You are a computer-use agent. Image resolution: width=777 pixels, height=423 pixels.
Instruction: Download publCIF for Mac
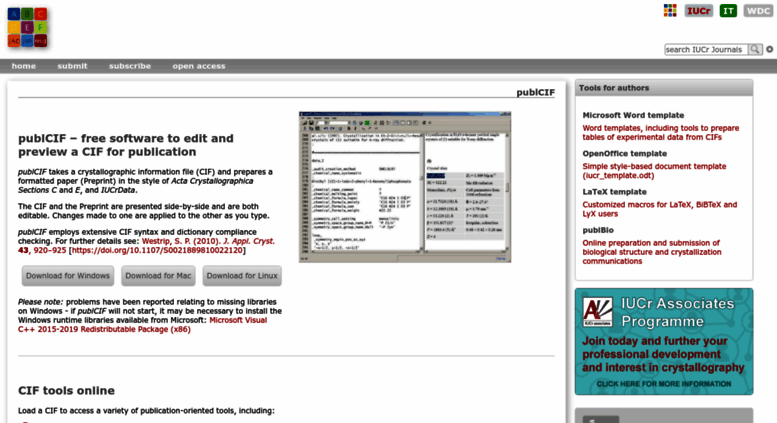point(158,276)
